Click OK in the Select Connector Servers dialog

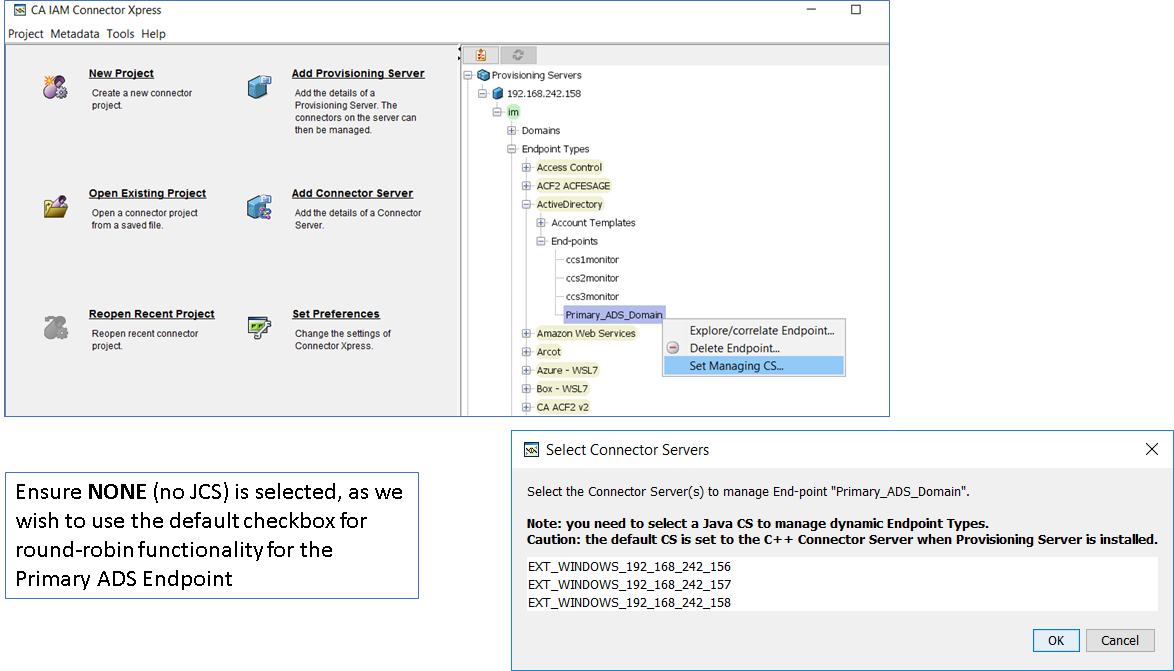point(1056,640)
